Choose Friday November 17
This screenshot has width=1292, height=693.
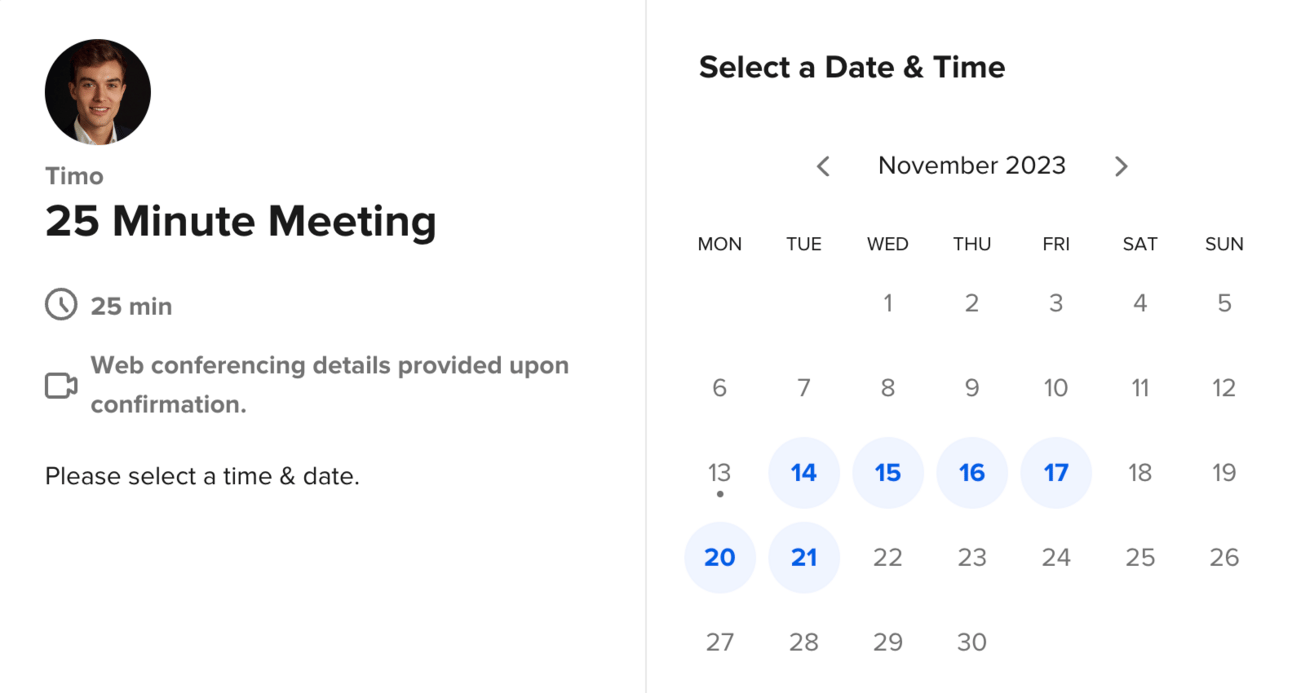point(1056,473)
